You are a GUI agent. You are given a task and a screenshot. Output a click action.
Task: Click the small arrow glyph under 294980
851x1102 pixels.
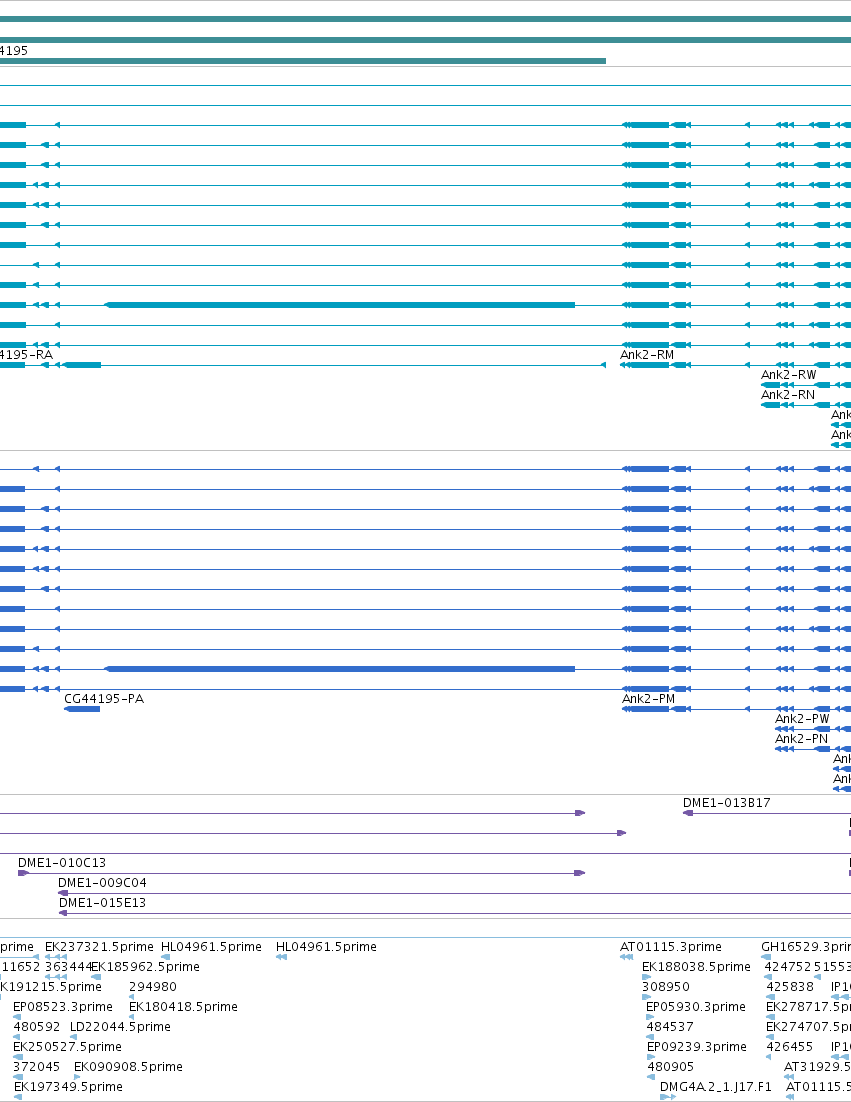point(131,997)
